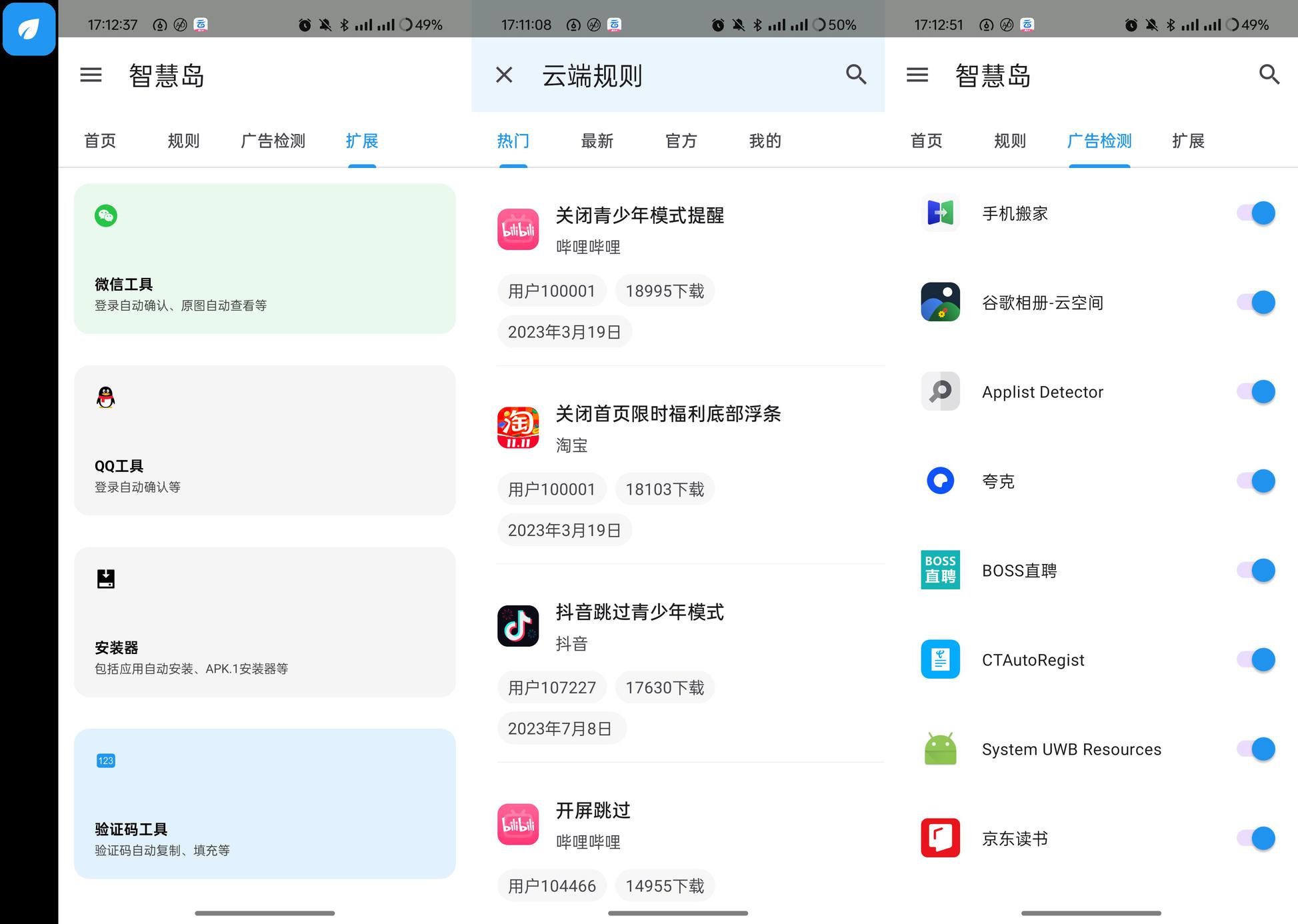Tap the 手机搬家 app icon

940,213
